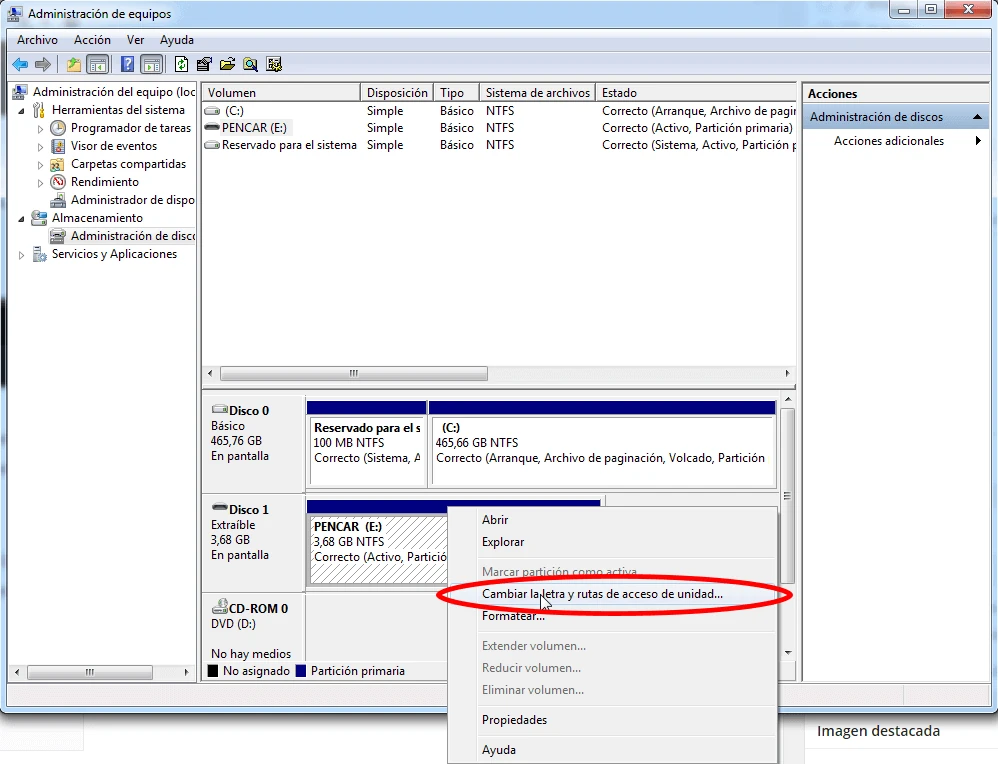Click the gray Forward arrow toolbar icon
The image size is (998, 764).
[x=43, y=64]
